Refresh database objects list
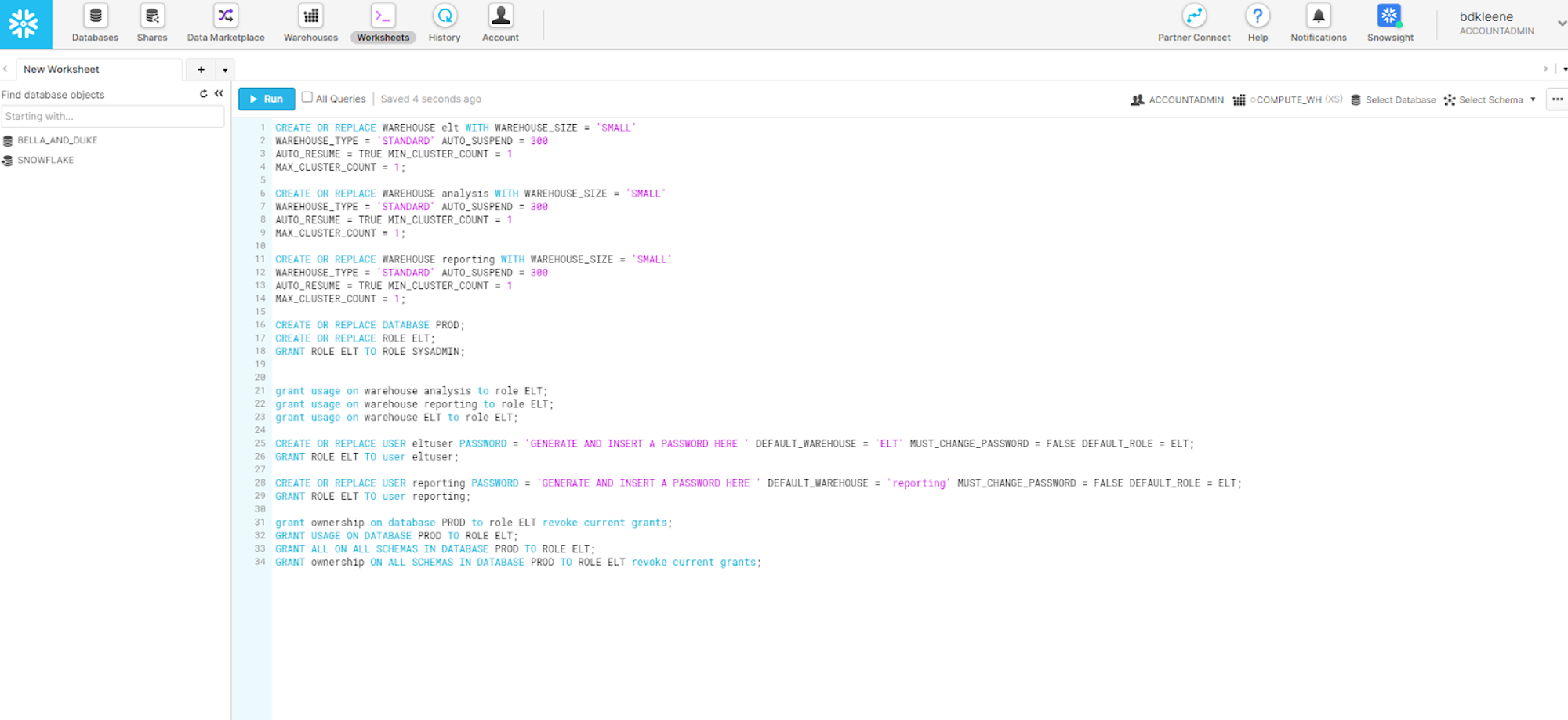1568x720 pixels. (204, 94)
